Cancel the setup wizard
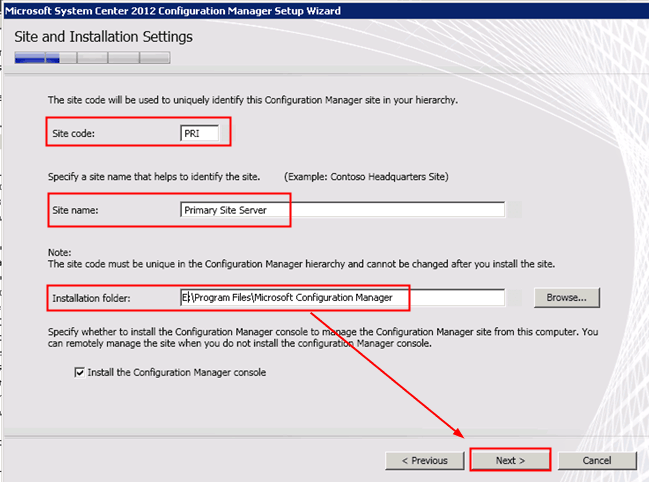 pos(596,460)
